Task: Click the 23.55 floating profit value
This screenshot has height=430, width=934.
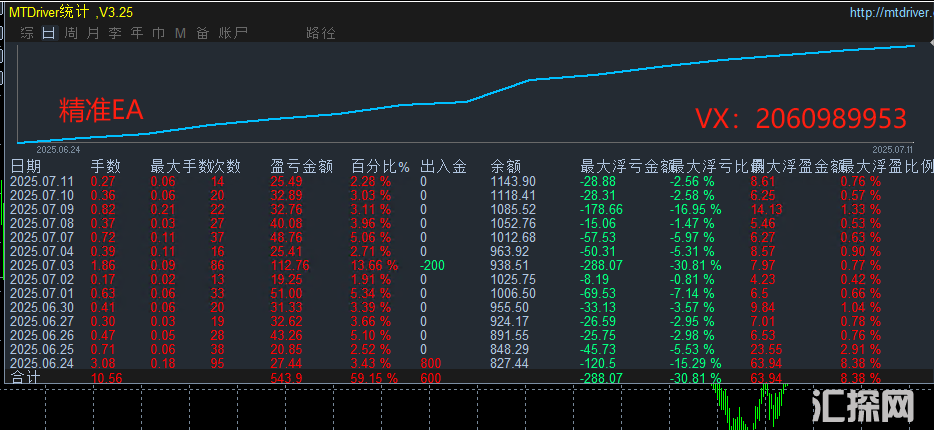Action: 767,350
